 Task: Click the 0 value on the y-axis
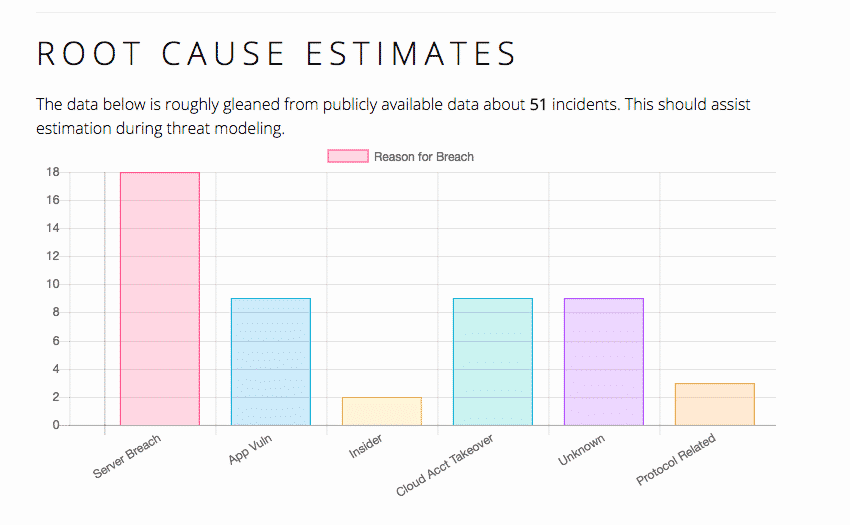tap(56, 425)
